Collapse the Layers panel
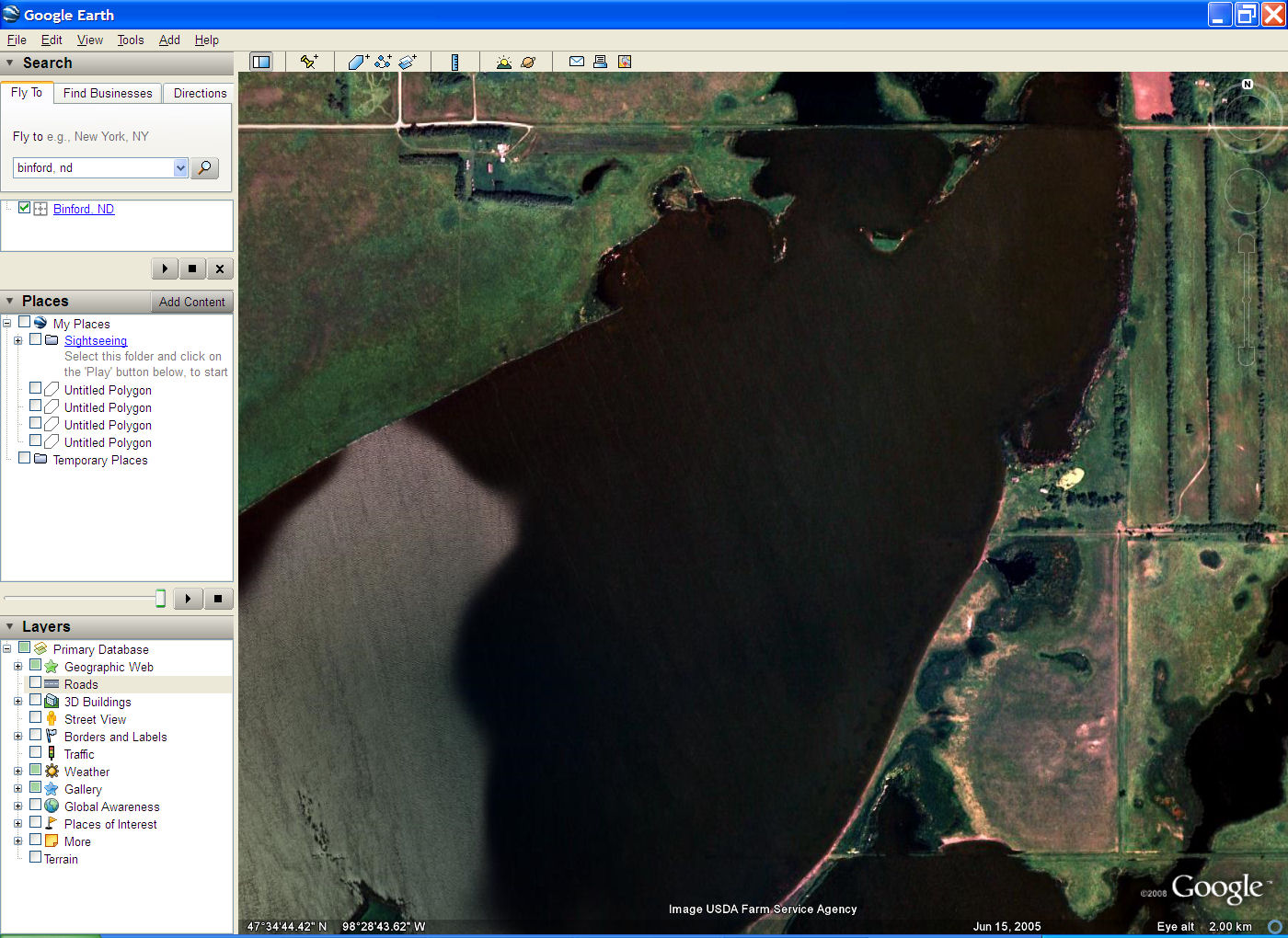 [x=10, y=626]
